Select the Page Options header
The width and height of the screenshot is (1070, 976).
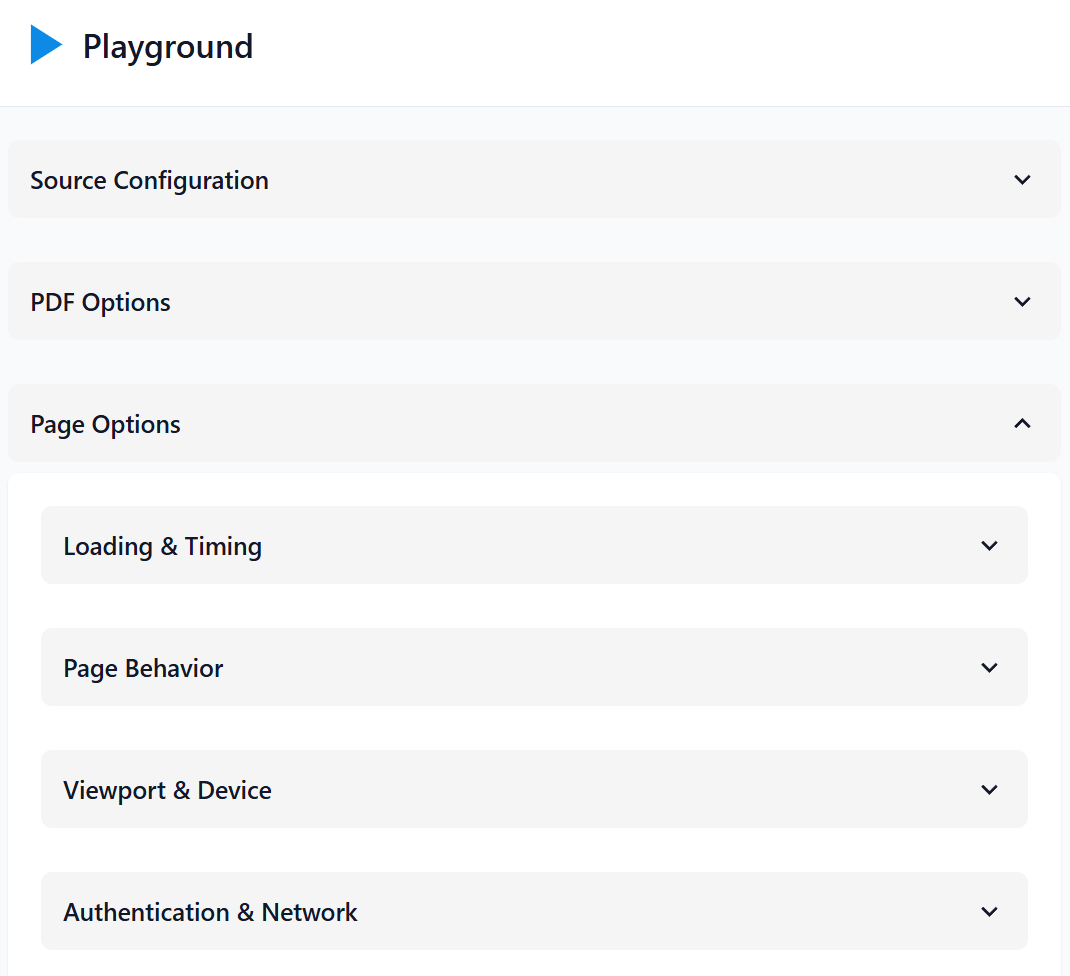click(x=105, y=423)
